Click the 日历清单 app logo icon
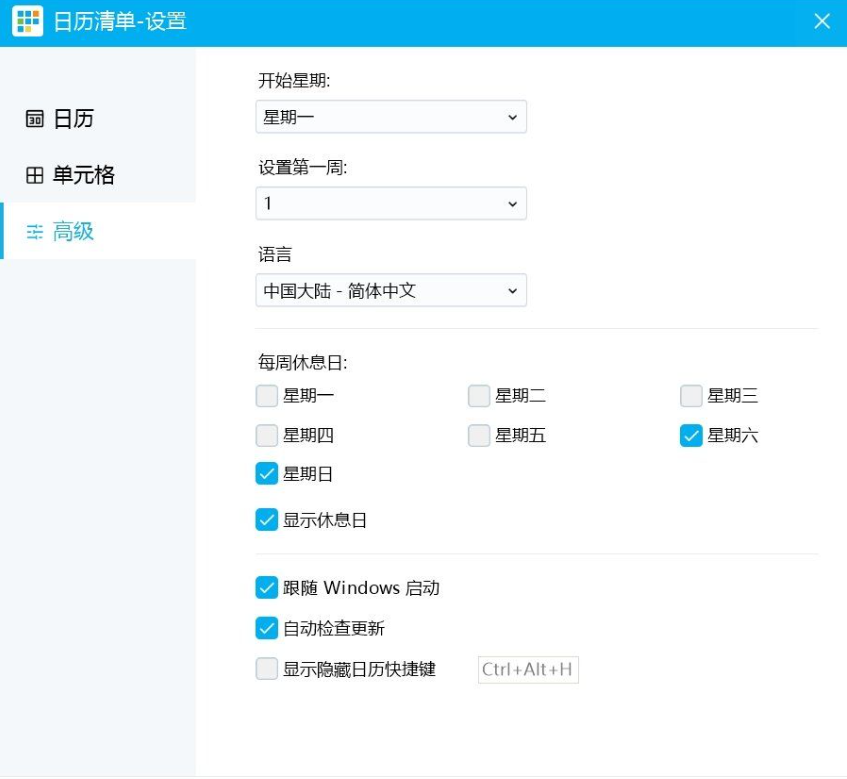Screen dimensions: 847x779 pos(27,21)
